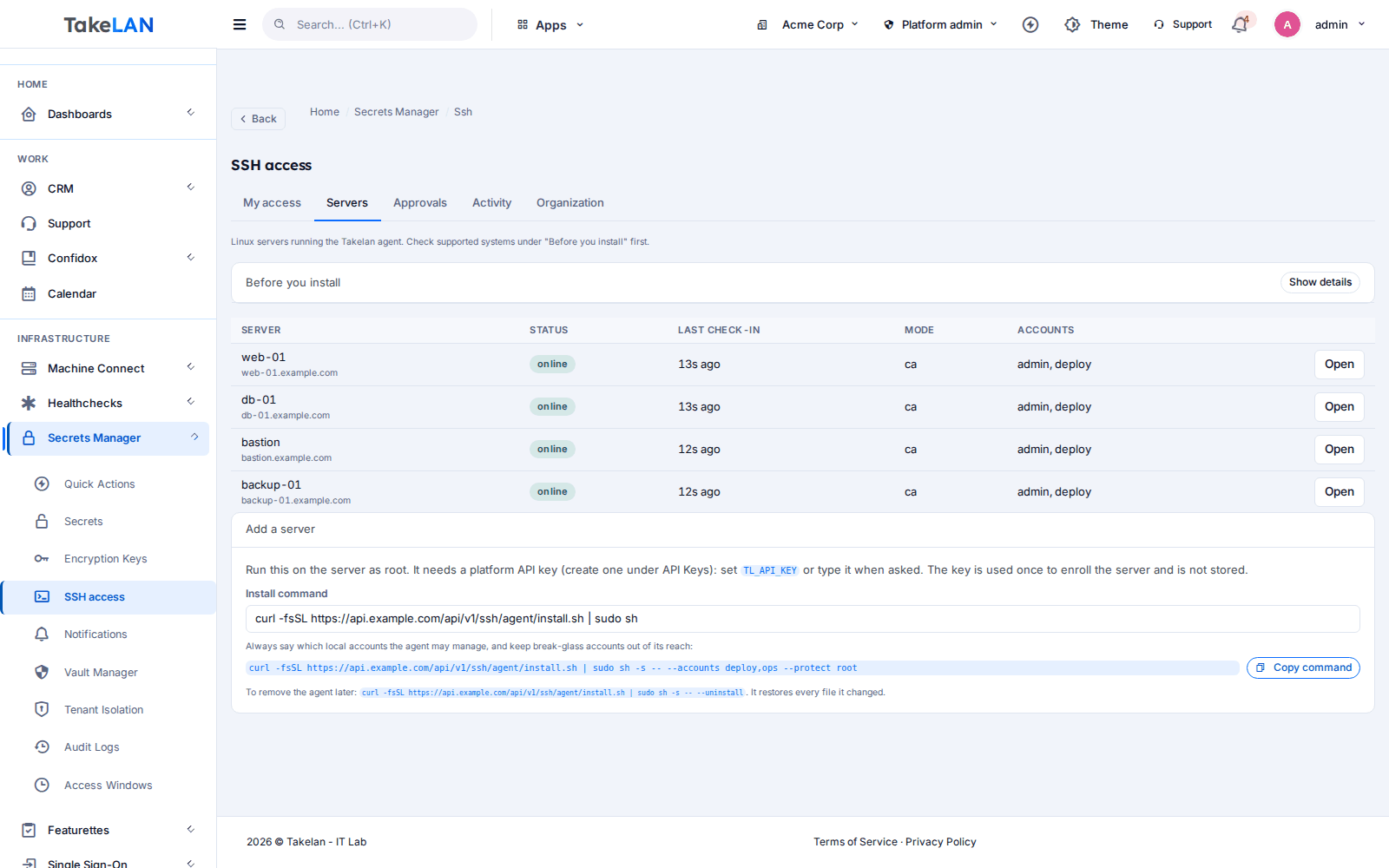Click the admin avatar circle
The height and width of the screenshot is (868, 1389).
[1287, 24]
